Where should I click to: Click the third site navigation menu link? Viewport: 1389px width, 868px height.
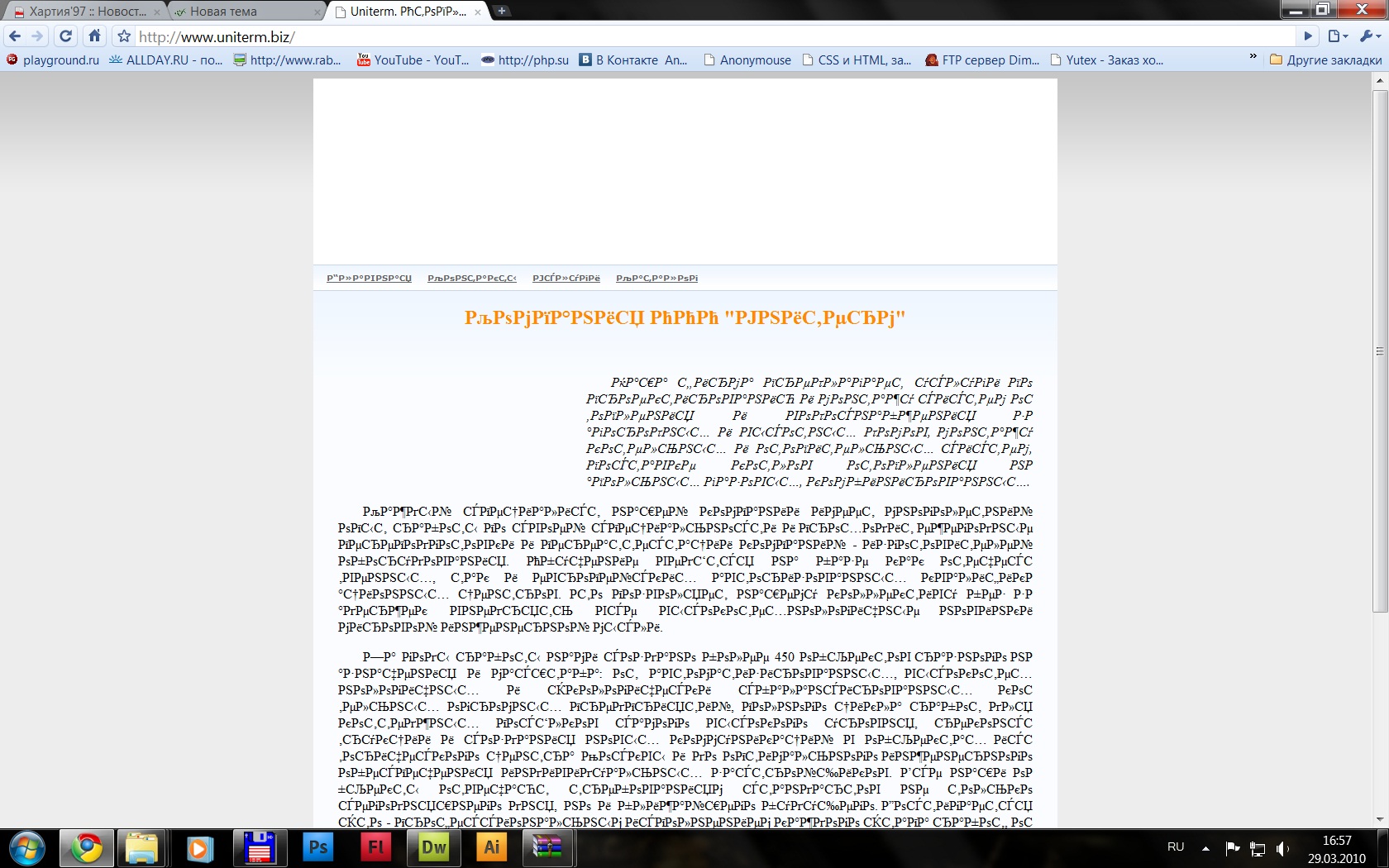coord(566,278)
